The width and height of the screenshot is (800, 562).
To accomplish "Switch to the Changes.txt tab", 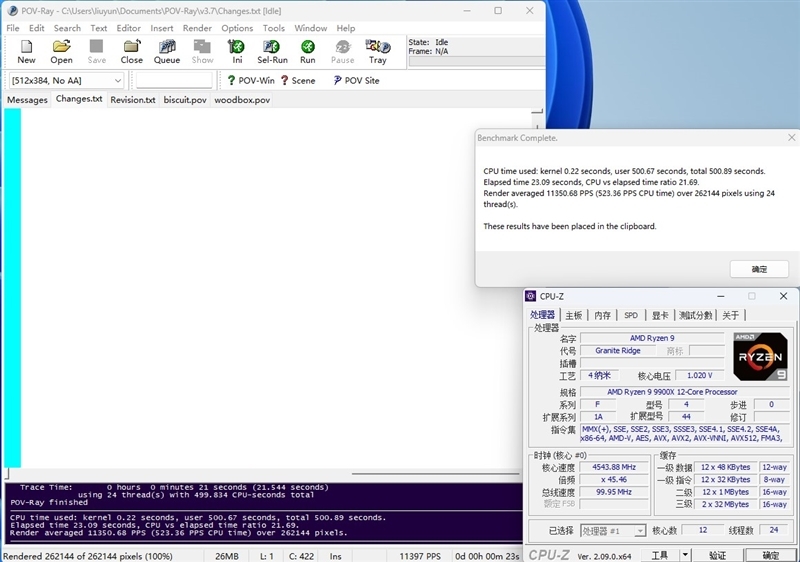I will coord(79,99).
